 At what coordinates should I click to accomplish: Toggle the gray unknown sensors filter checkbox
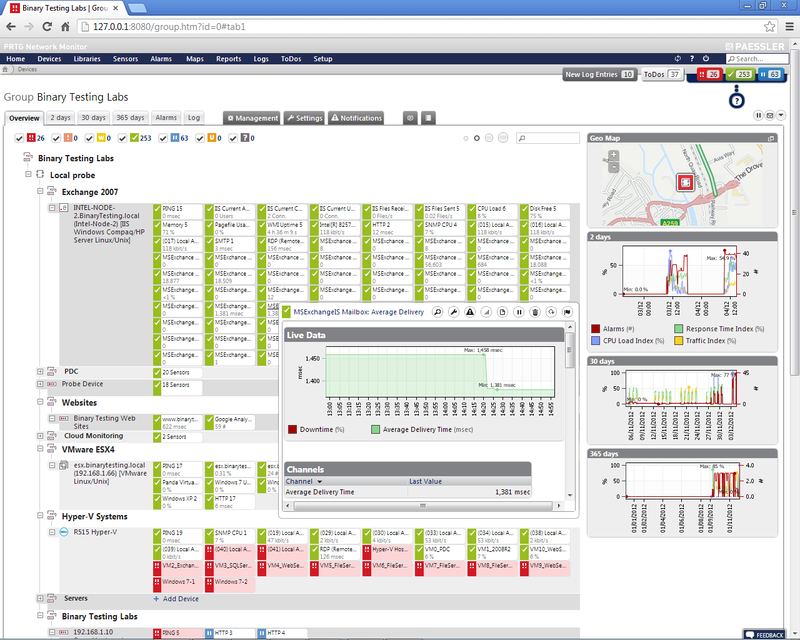233,138
